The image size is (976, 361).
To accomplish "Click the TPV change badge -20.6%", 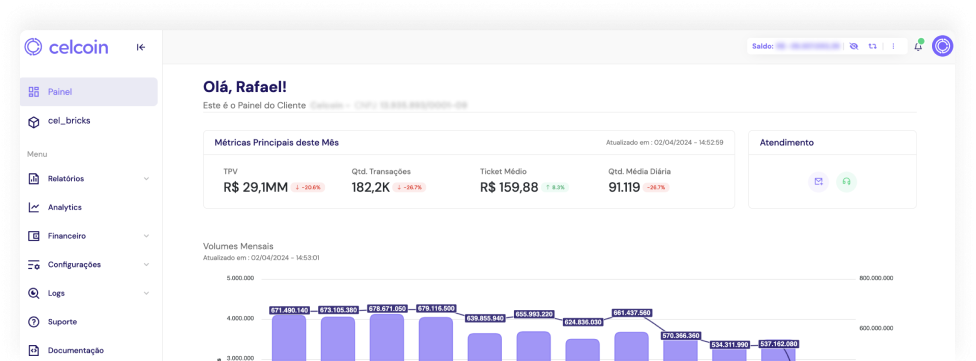I will [307, 187].
